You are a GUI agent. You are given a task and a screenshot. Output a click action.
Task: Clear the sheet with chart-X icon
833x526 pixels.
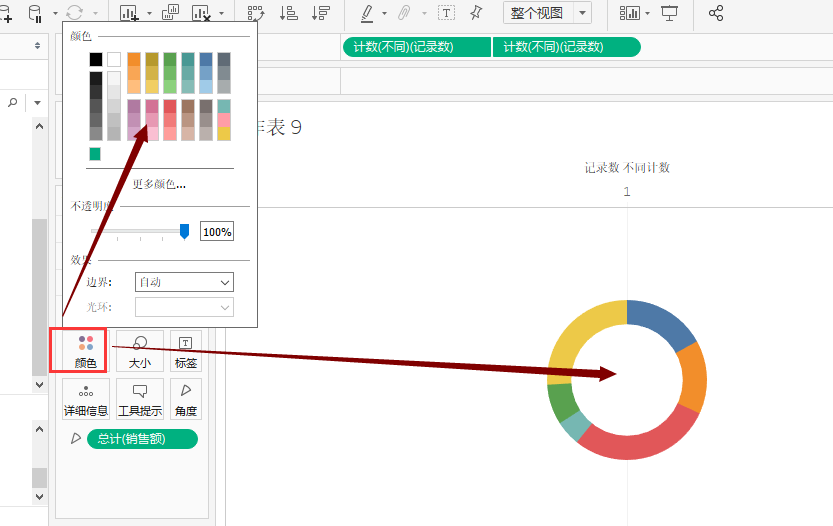coord(201,13)
